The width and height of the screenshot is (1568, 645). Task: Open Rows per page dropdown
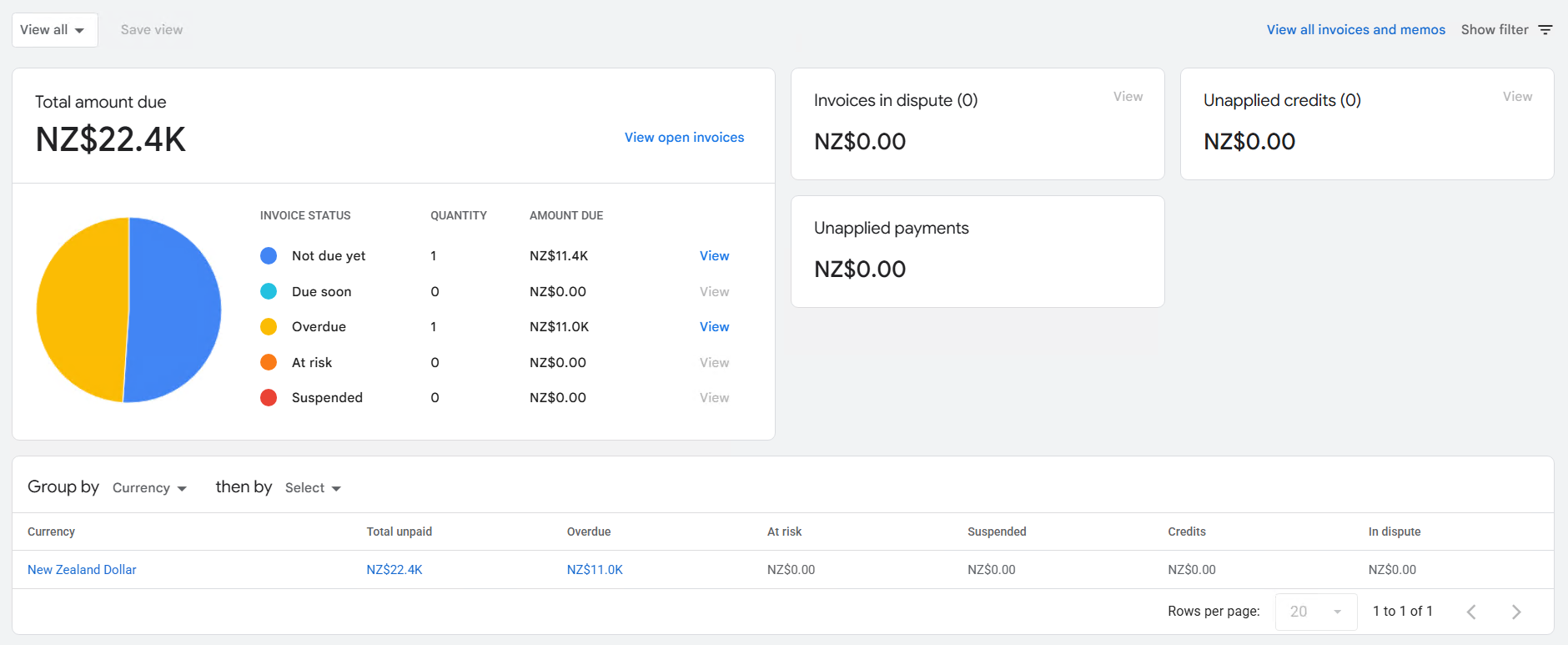1316,612
